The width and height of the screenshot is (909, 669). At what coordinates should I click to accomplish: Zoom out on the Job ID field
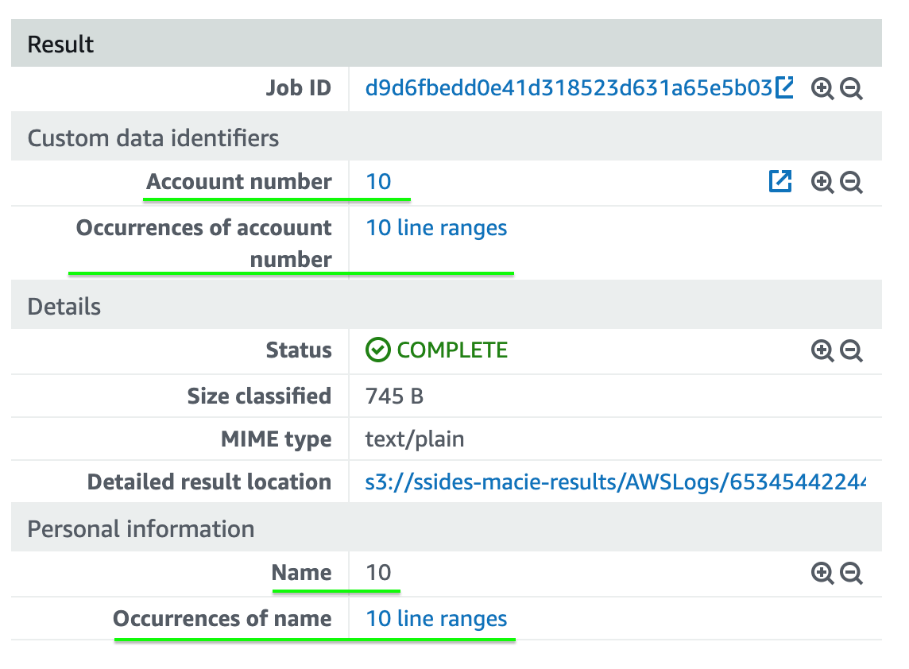(850, 88)
